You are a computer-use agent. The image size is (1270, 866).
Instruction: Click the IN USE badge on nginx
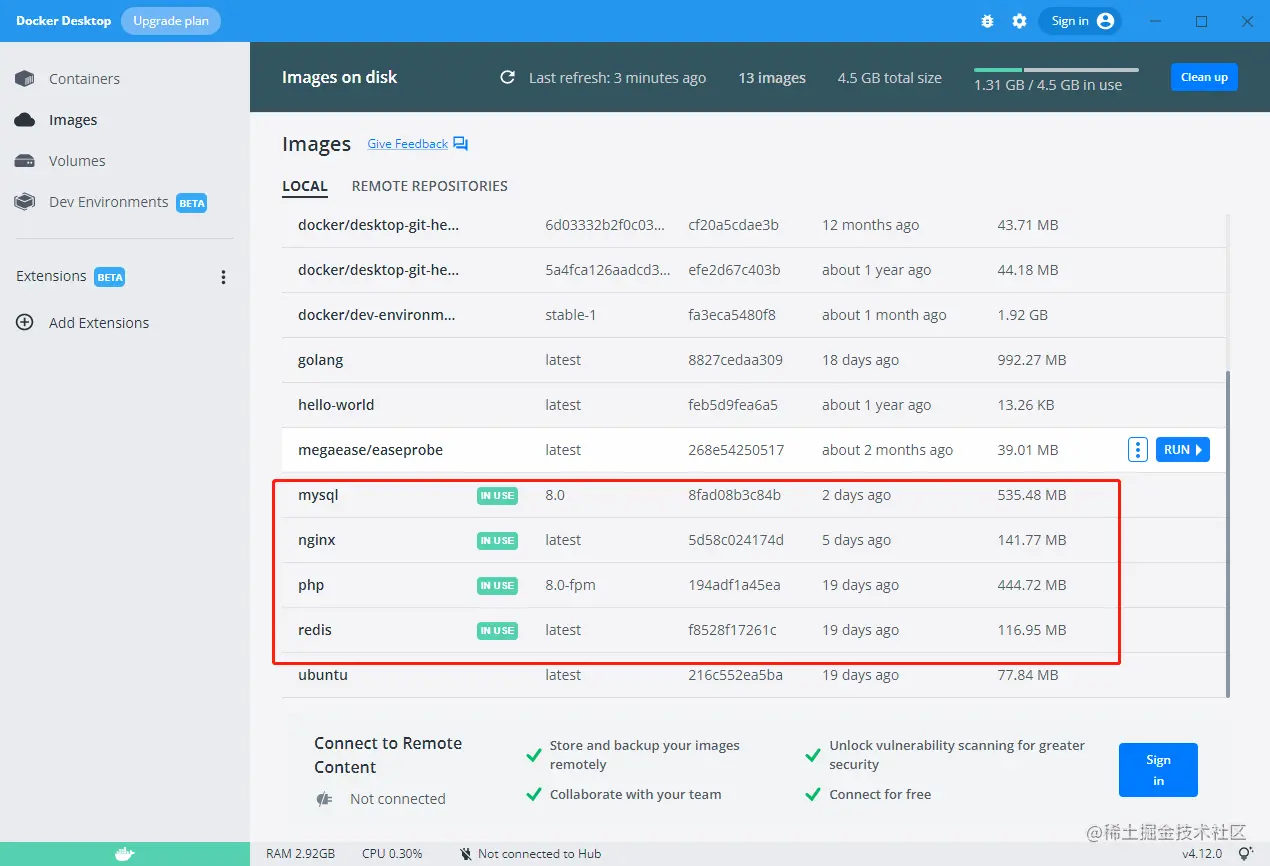tap(497, 540)
